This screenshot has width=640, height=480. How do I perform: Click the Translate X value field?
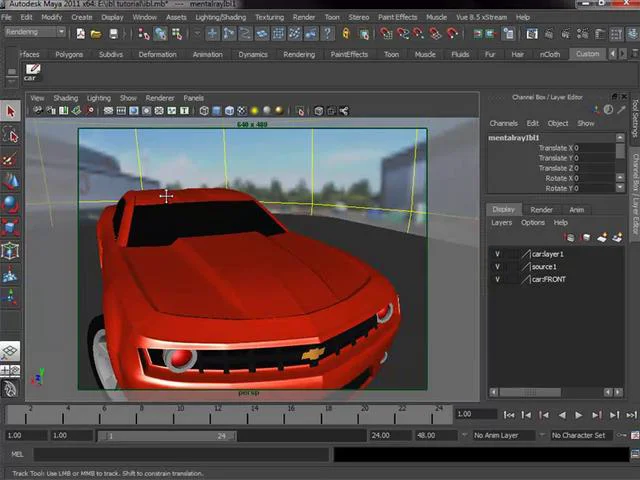(x=594, y=148)
